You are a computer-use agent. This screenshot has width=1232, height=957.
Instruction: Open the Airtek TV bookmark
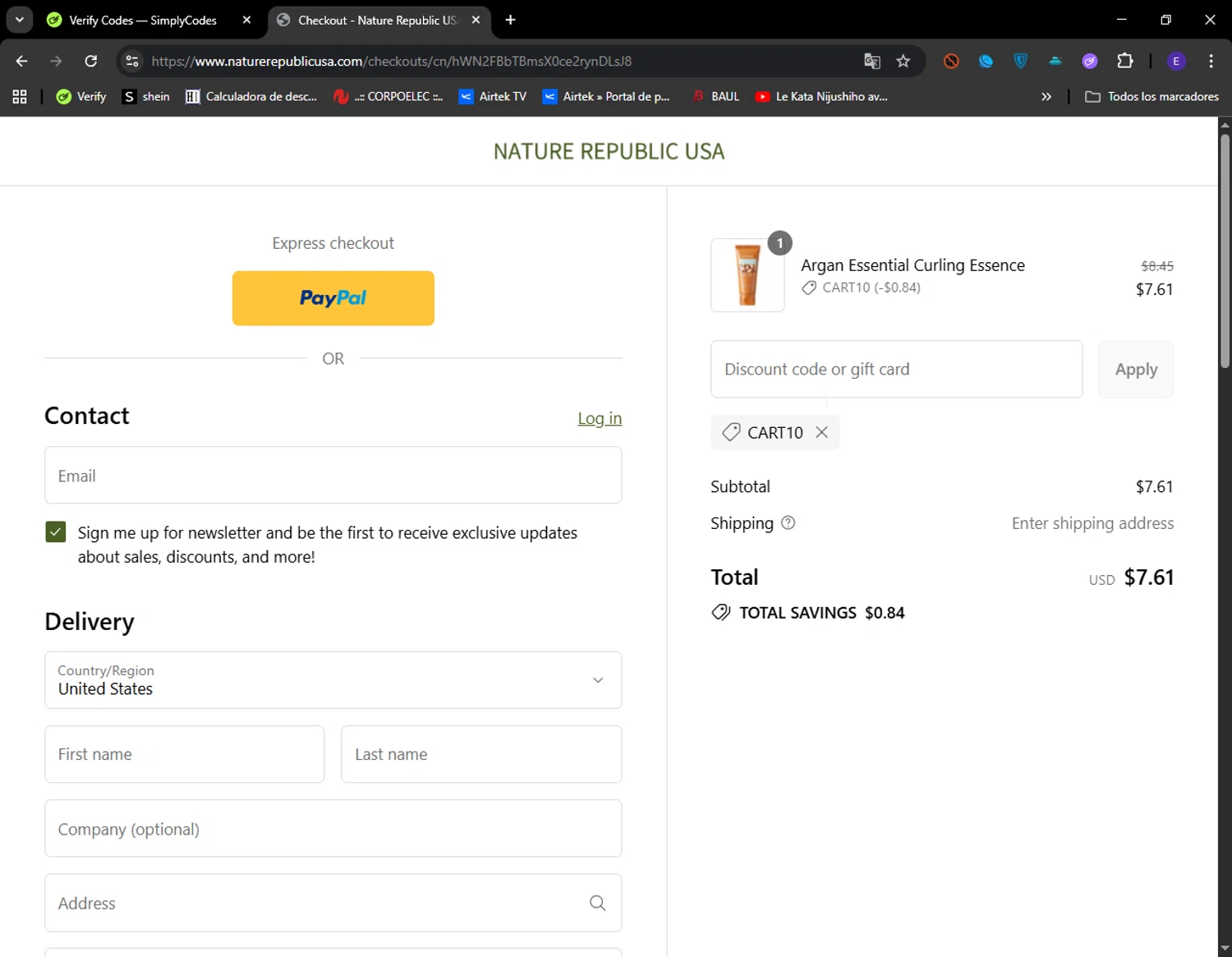click(493, 97)
